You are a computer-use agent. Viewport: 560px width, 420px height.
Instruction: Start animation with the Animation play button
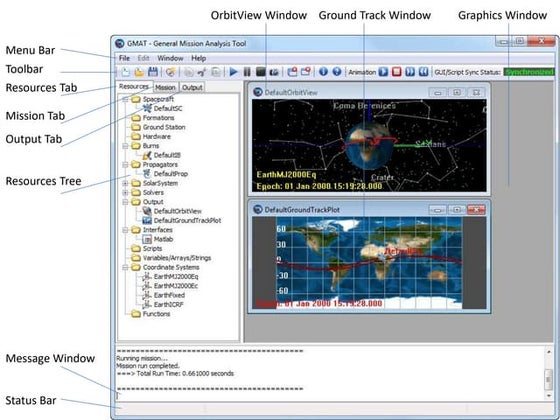383,72
